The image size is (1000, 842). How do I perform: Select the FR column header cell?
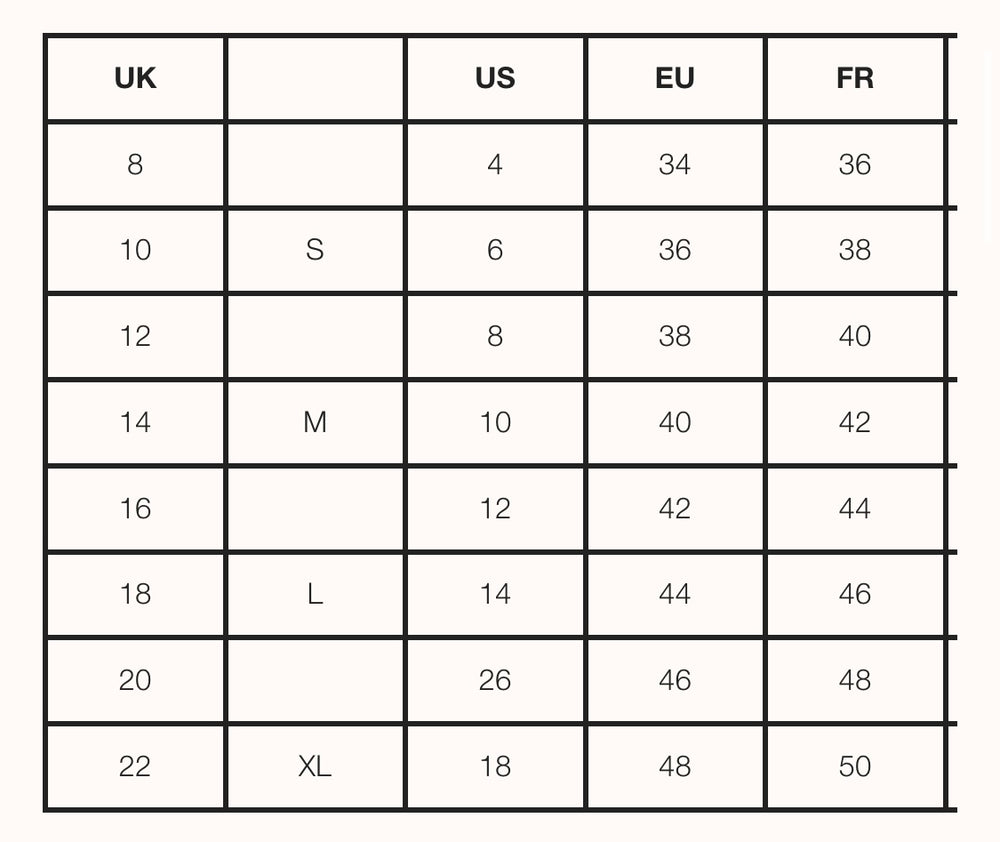[x=855, y=78]
